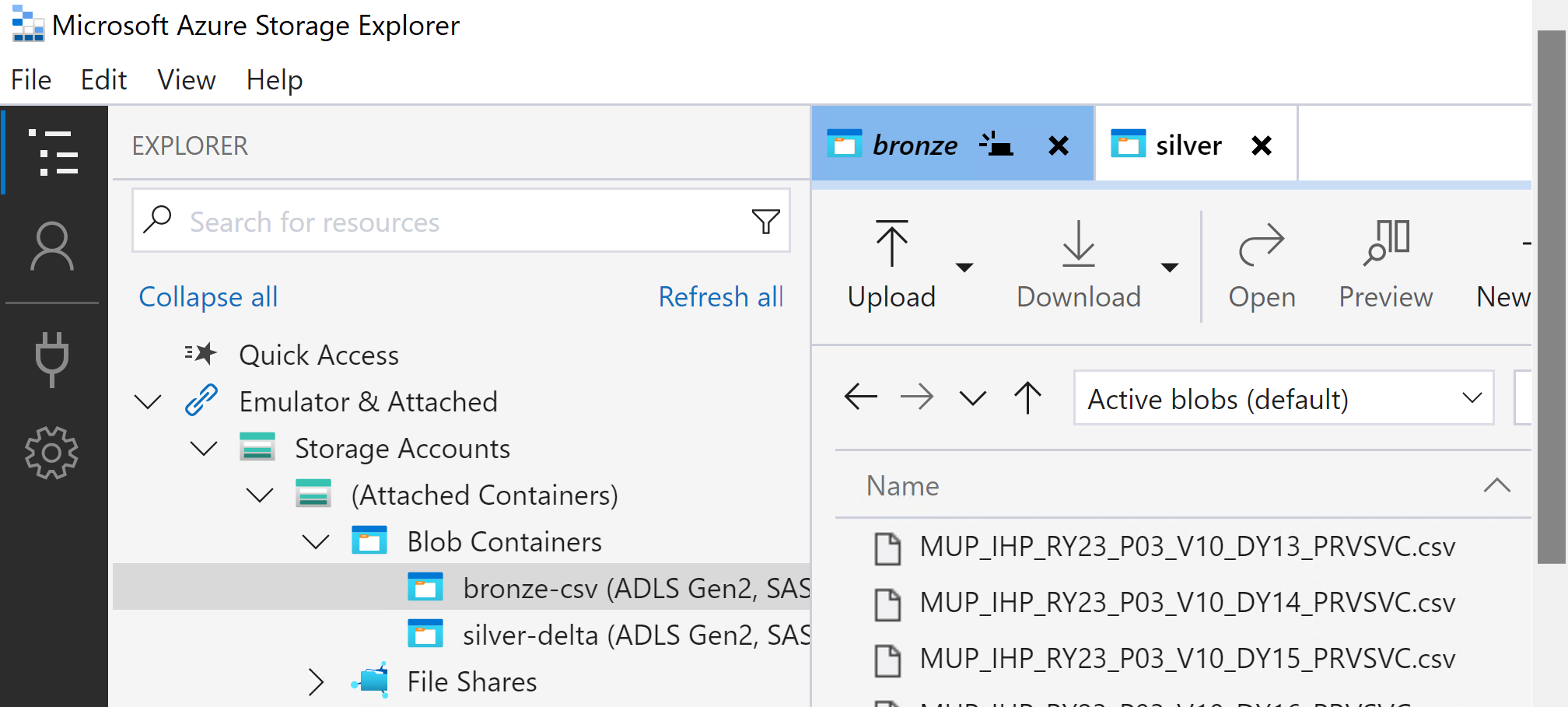Click the Blob Containers folder icon

click(x=369, y=541)
